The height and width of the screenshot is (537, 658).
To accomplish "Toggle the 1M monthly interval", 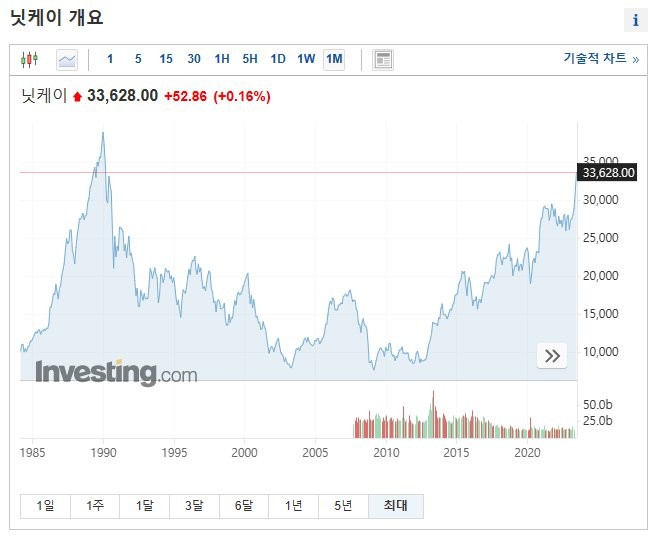I will click(334, 59).
